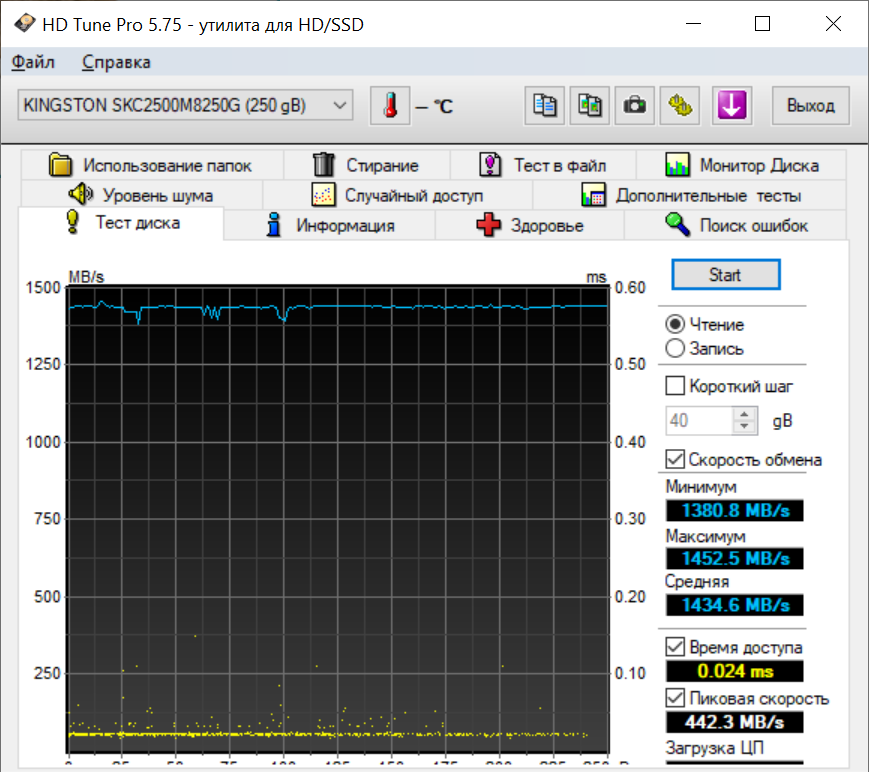Maximize the HD Tune Pro window

[x=763, y=24]
